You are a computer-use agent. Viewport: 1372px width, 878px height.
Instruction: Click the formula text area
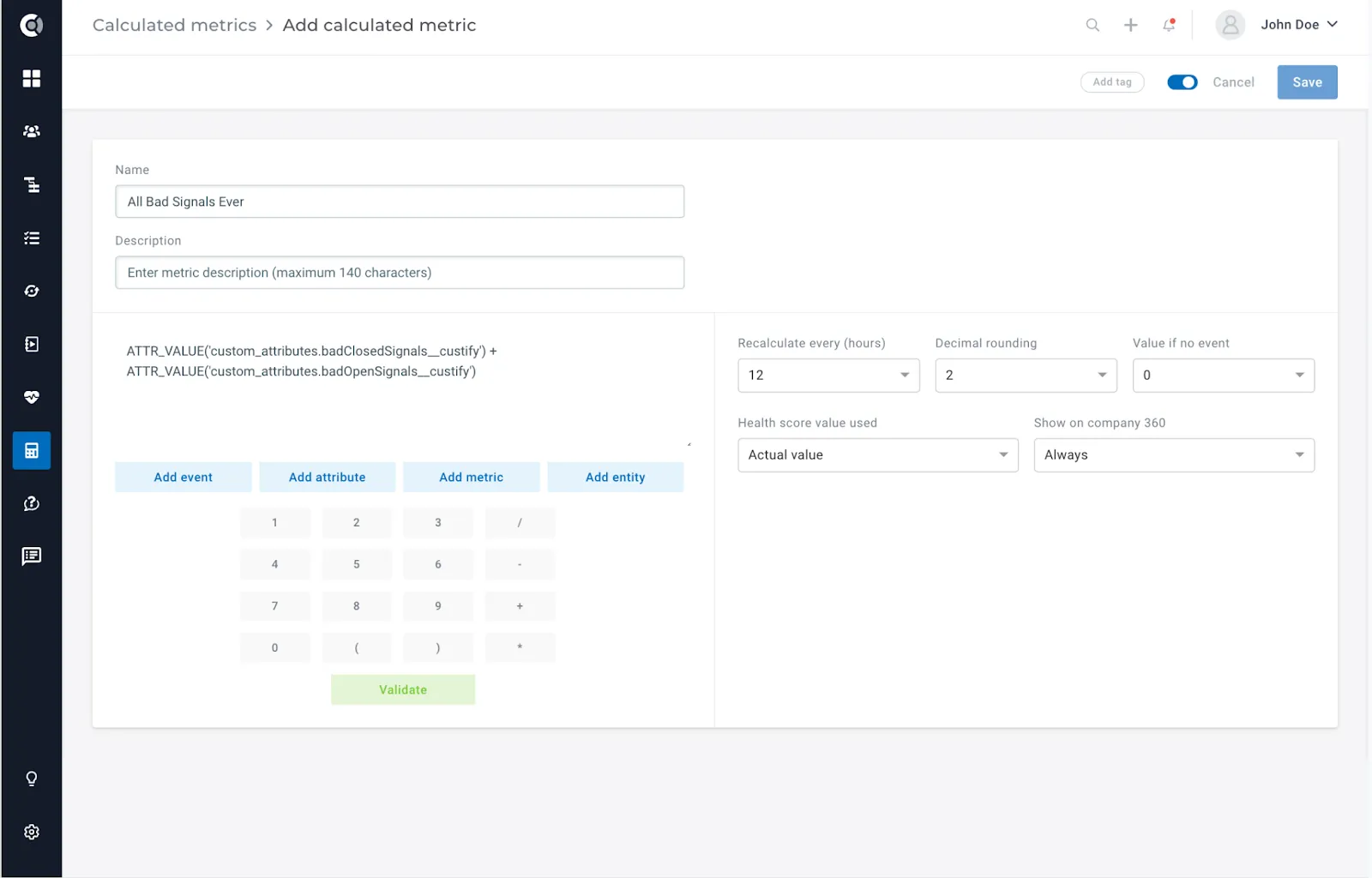[x=403, y=390]
